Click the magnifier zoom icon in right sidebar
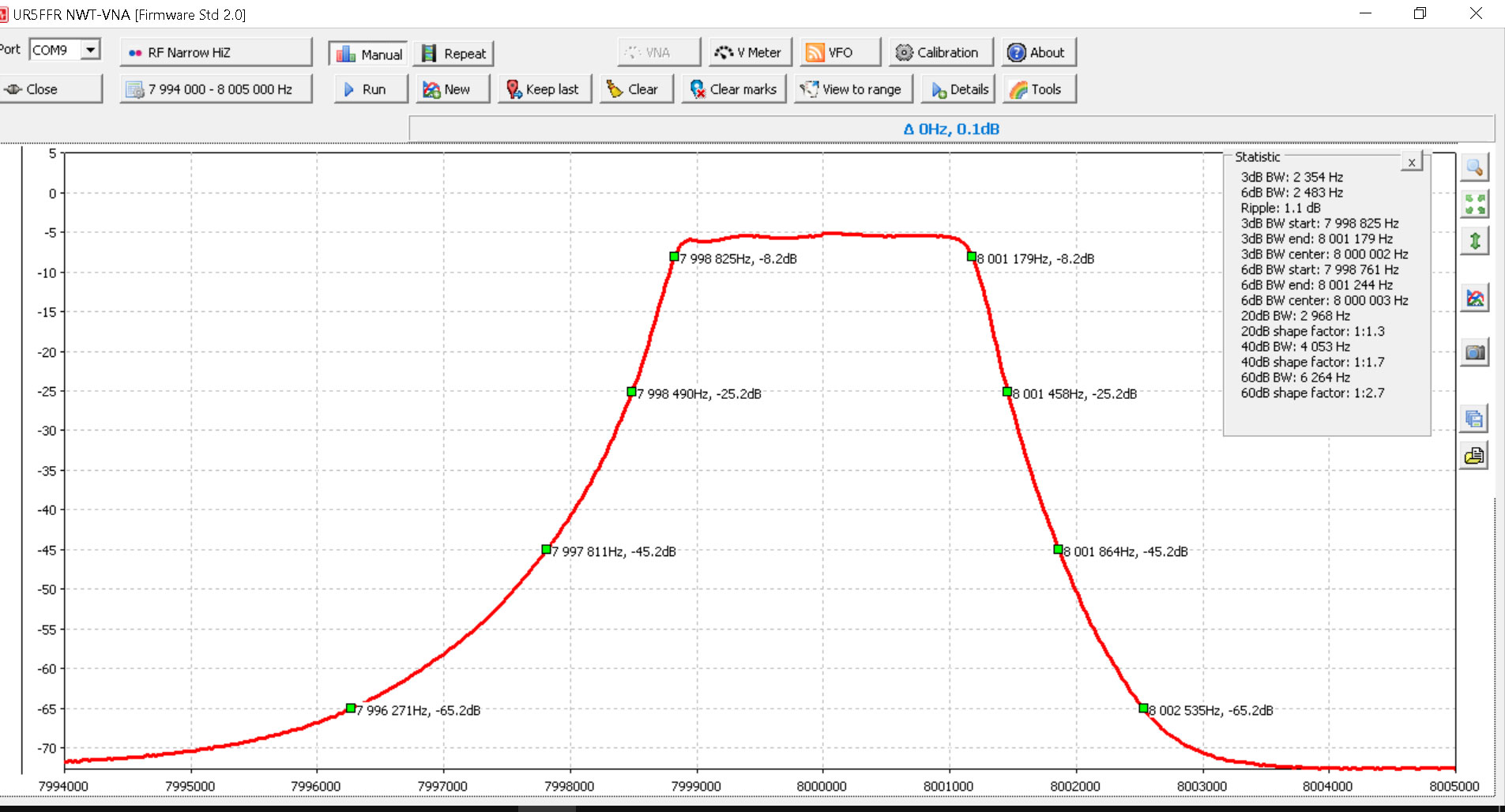Screen dimensions: 1505x812 1474,167
